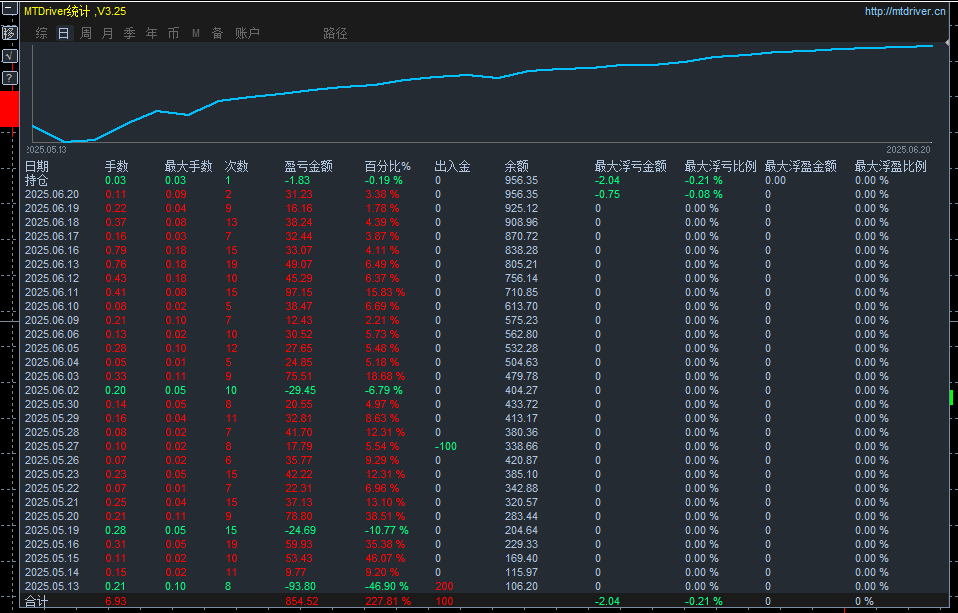958x613 pixels.
Task: Open help via the ? icon in sidebar
Action: [8, 78]
